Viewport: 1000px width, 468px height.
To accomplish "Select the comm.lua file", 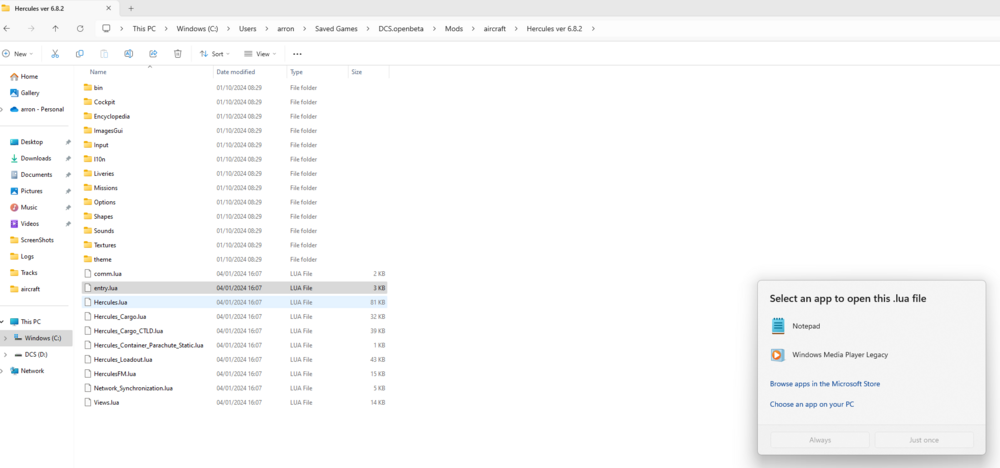I will click(235, 274).
